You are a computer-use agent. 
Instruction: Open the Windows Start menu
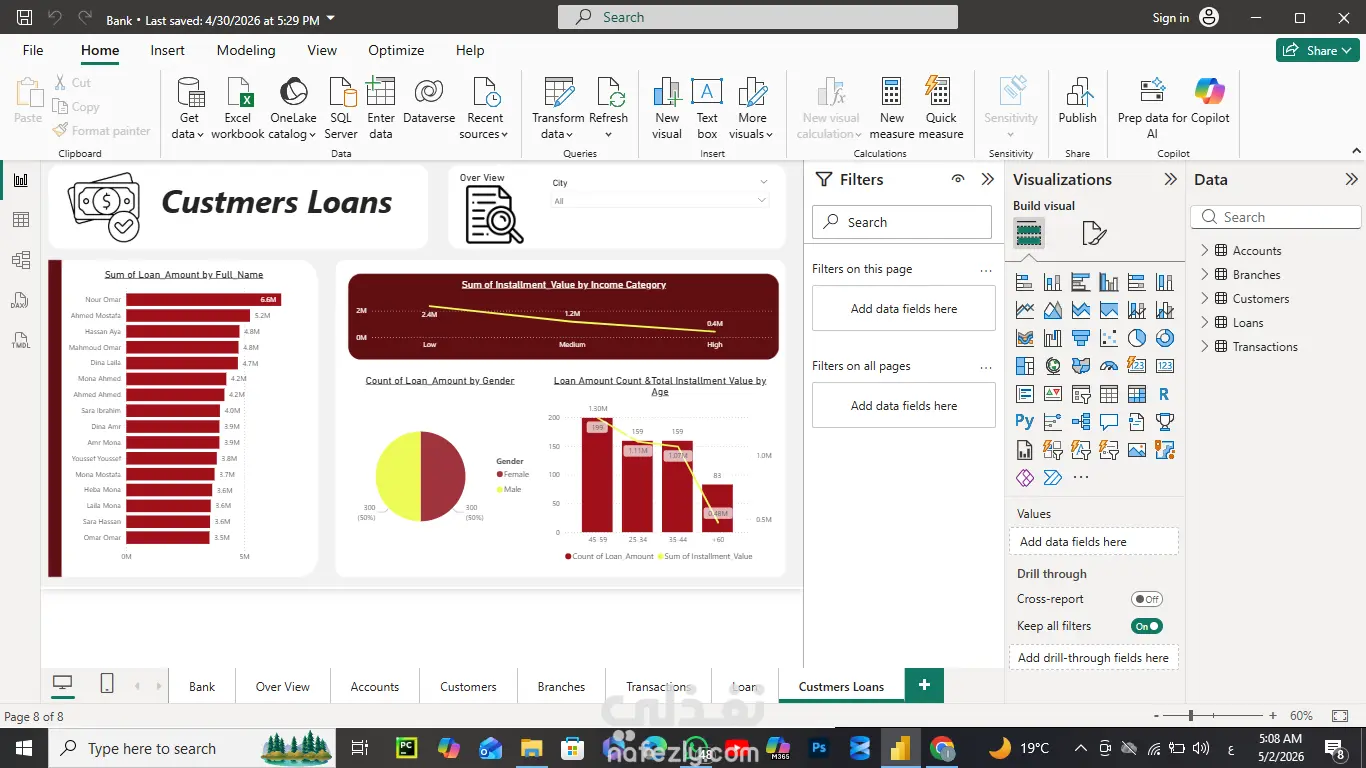(x=24, y=748)
